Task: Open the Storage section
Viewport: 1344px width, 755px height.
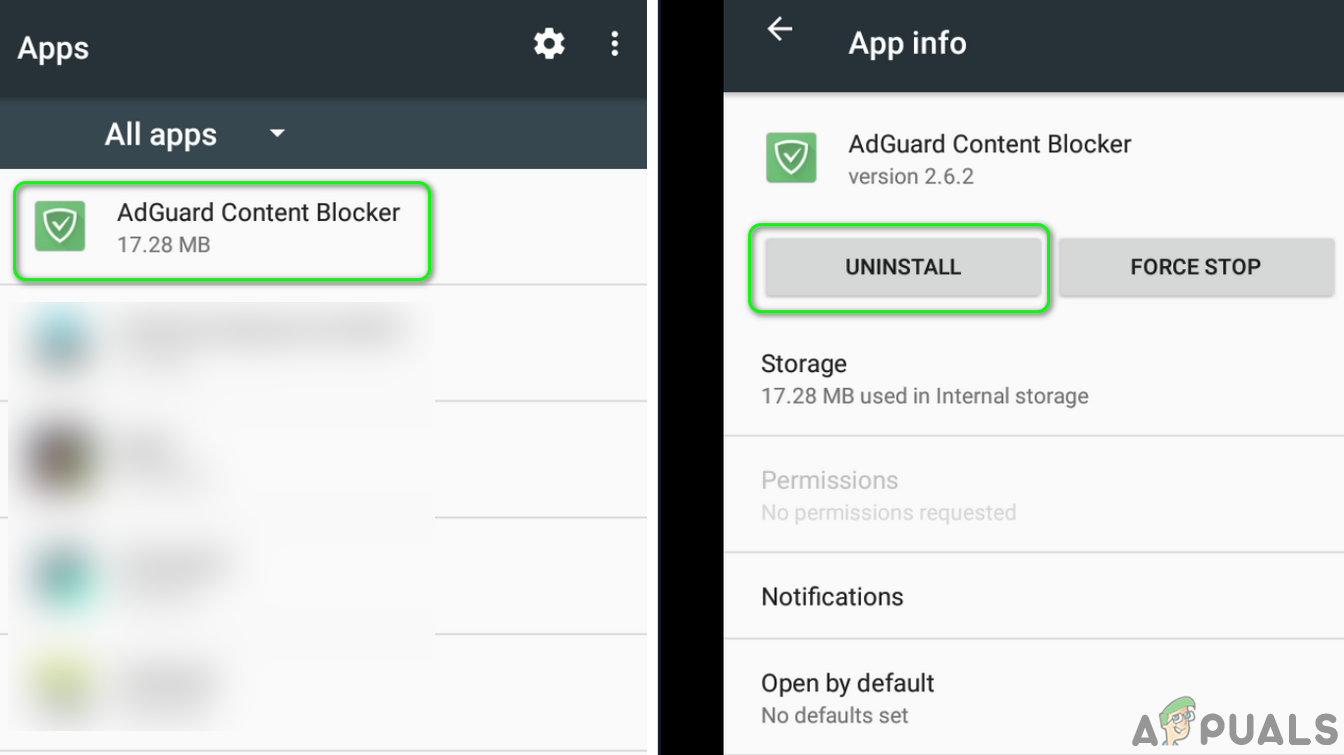Action: 1033,379
